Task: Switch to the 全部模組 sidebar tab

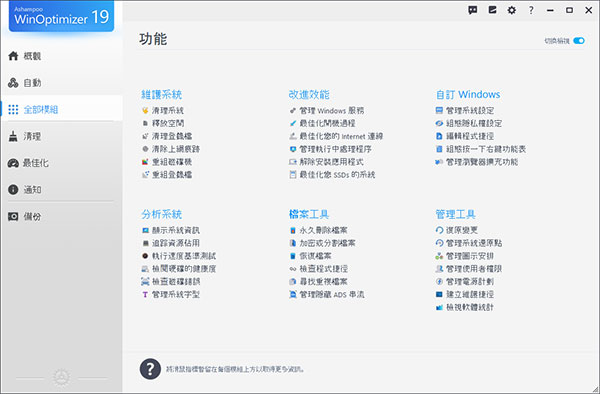Action: [62, 109]
